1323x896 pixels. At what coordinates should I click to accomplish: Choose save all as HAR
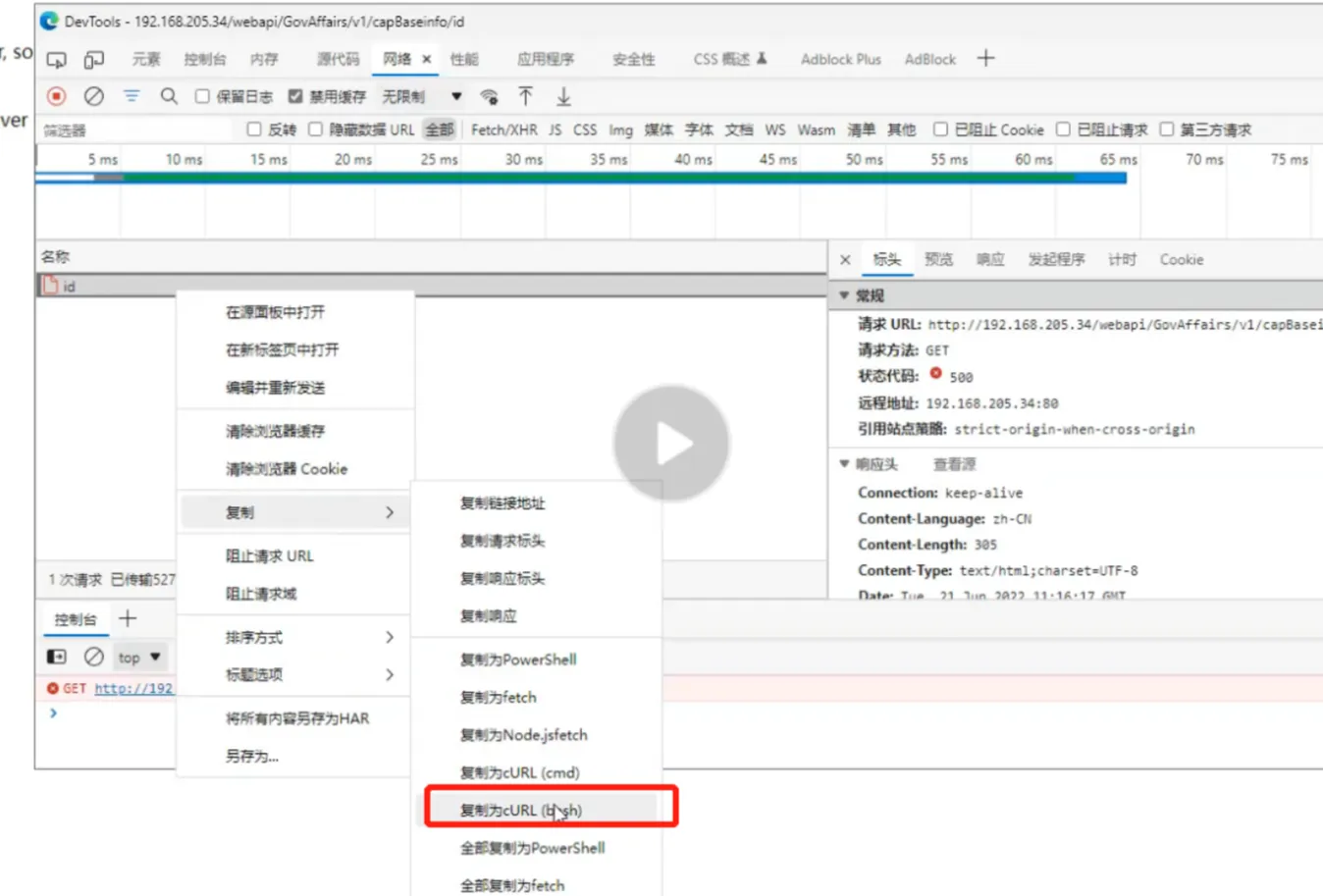(297, 718)
